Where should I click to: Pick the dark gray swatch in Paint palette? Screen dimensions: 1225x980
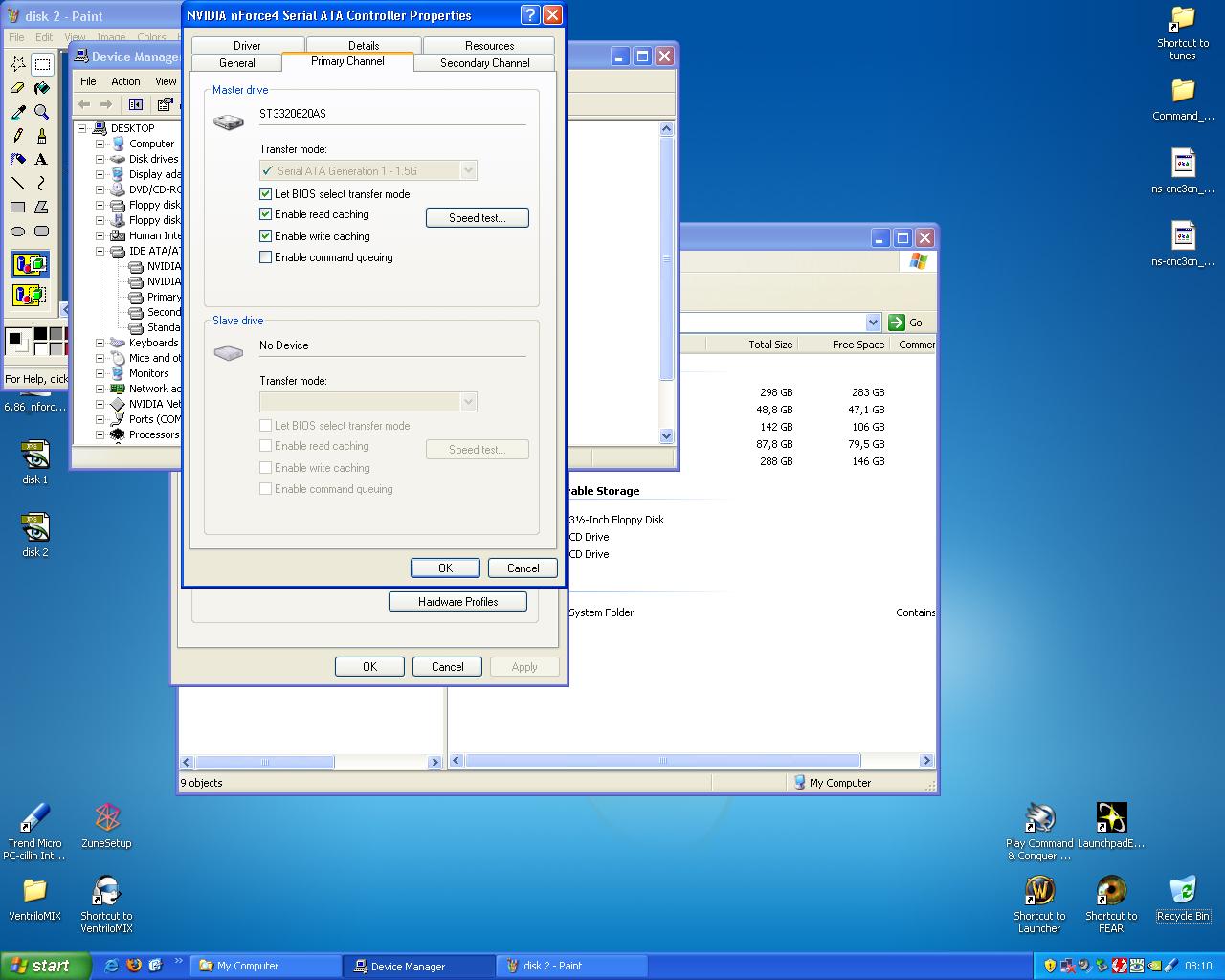pyautogui.click(x=56, y=335)
